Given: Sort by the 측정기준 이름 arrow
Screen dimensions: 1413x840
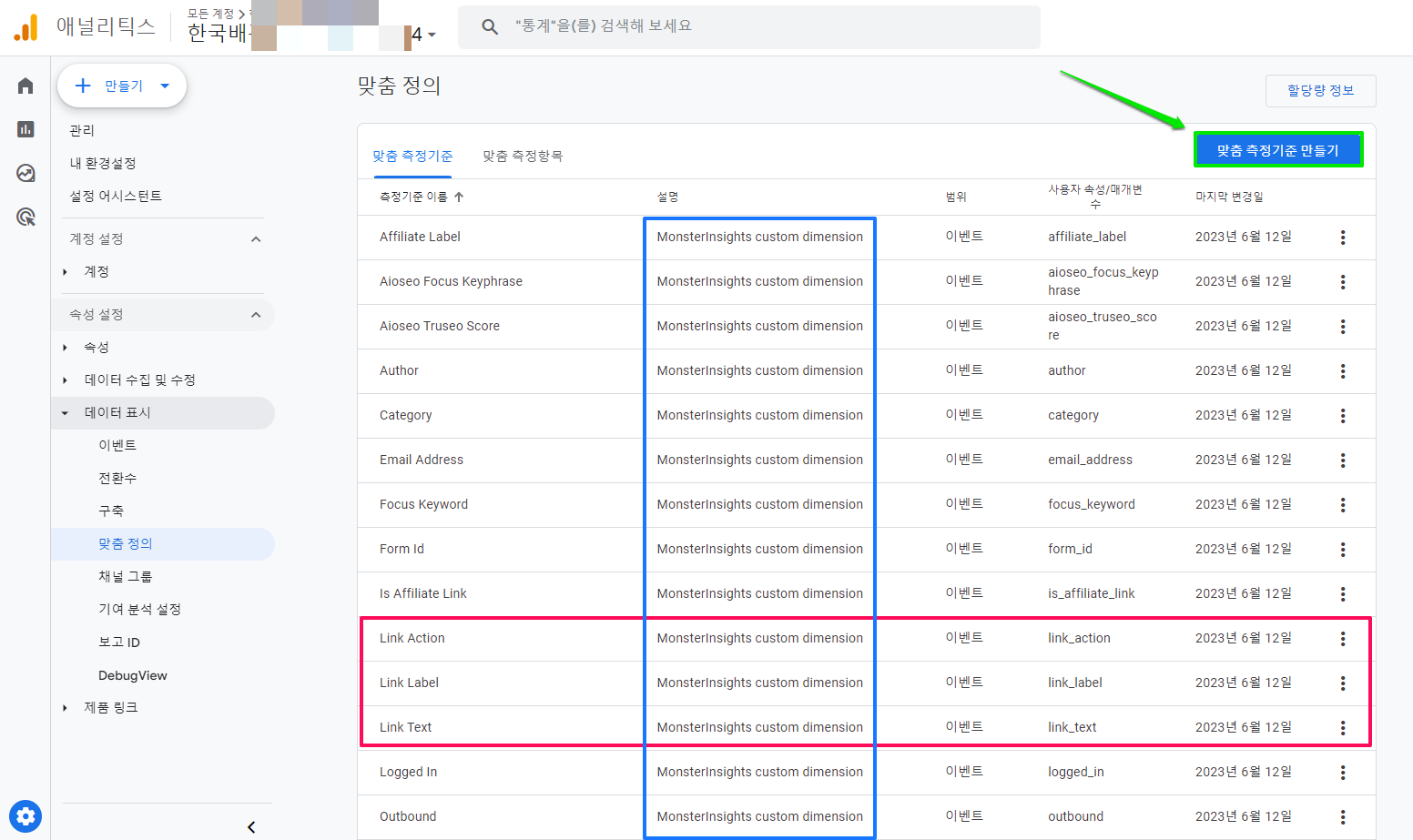Looking at the screenshot, I should tap(459, 197).
